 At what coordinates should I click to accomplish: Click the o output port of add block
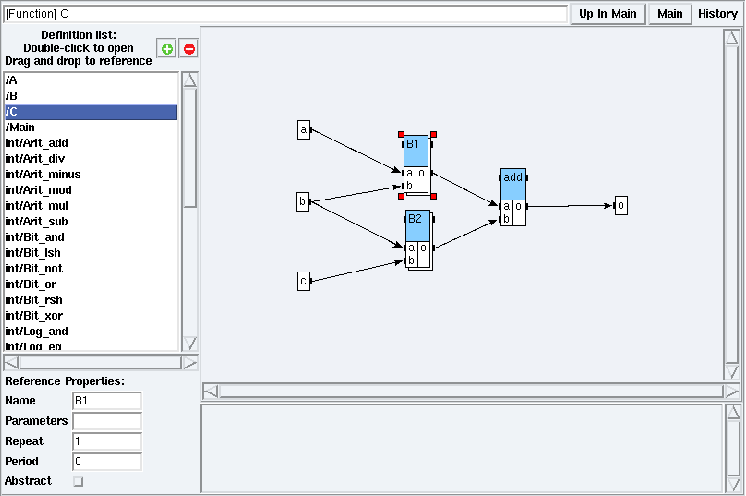[519, 206]
